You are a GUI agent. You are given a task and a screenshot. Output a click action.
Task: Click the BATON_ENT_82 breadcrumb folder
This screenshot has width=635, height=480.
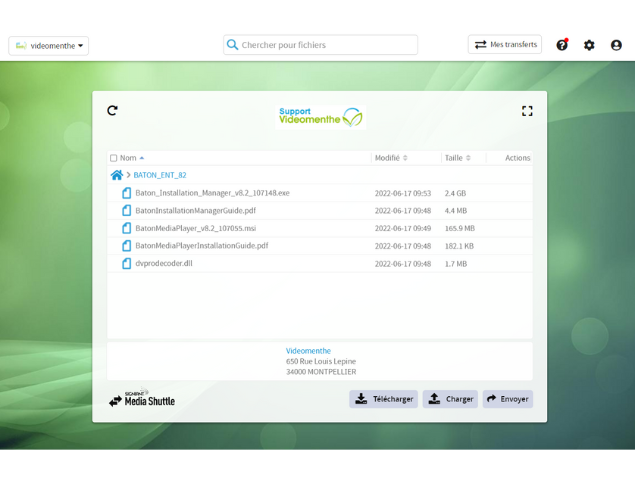click(160, 175)
